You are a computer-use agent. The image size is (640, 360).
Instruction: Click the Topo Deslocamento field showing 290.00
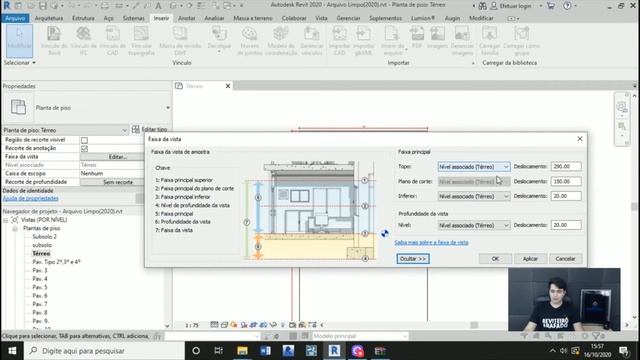pyautogui.click(x=566, y=167)
